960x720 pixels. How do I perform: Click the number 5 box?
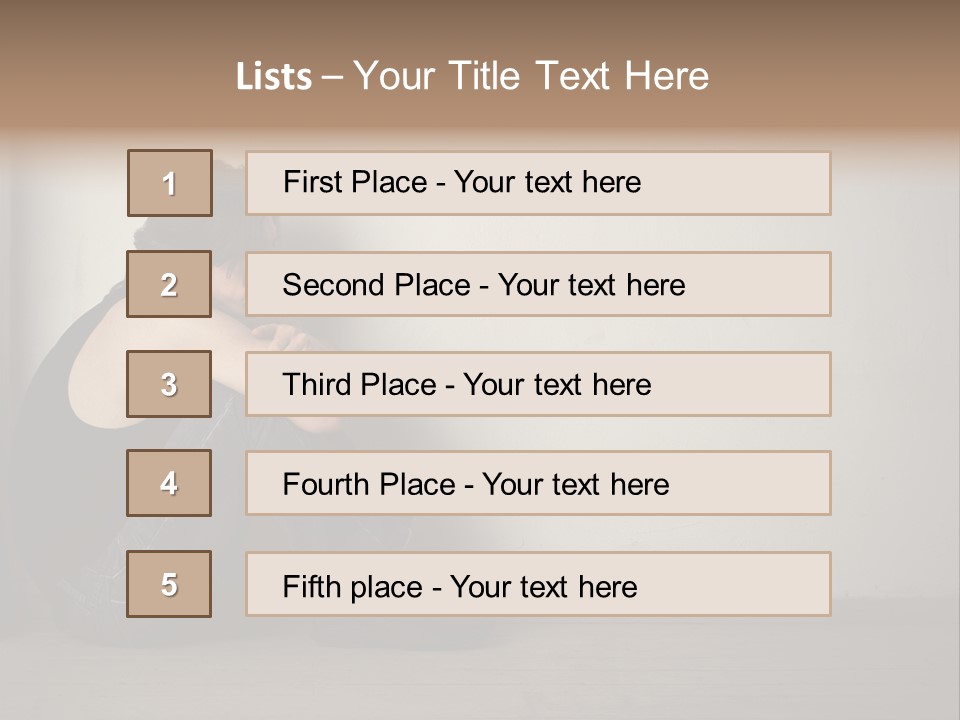pyautogui.click(x=169, y=584)
